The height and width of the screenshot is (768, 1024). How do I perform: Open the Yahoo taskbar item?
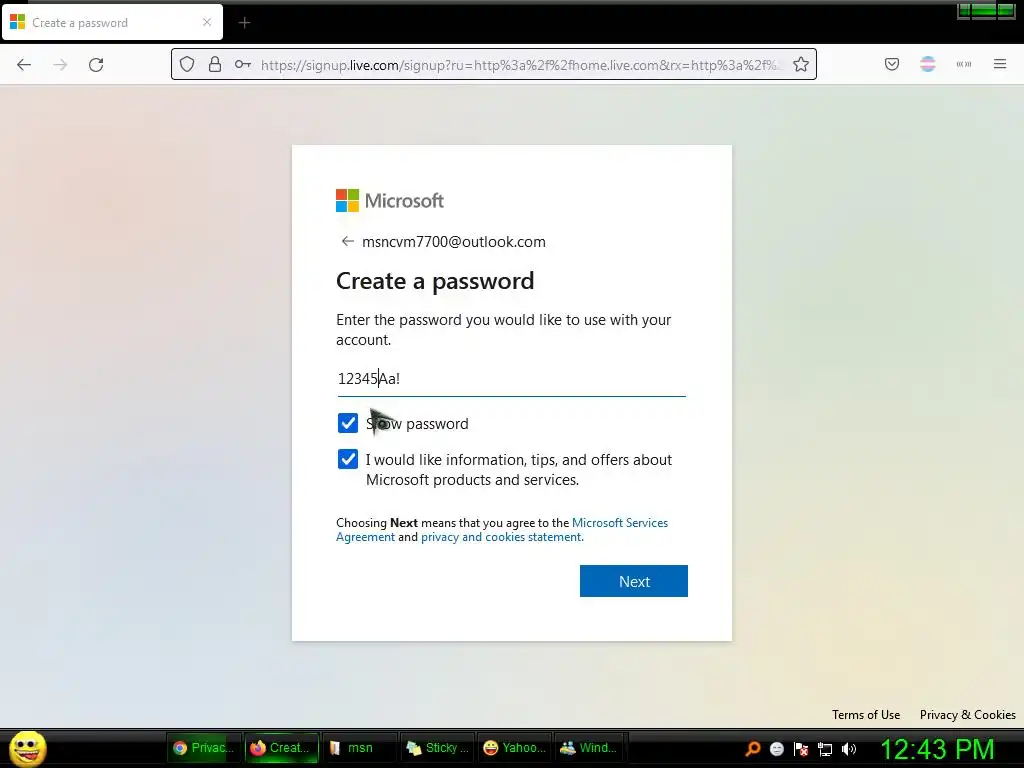pos(514,748)
